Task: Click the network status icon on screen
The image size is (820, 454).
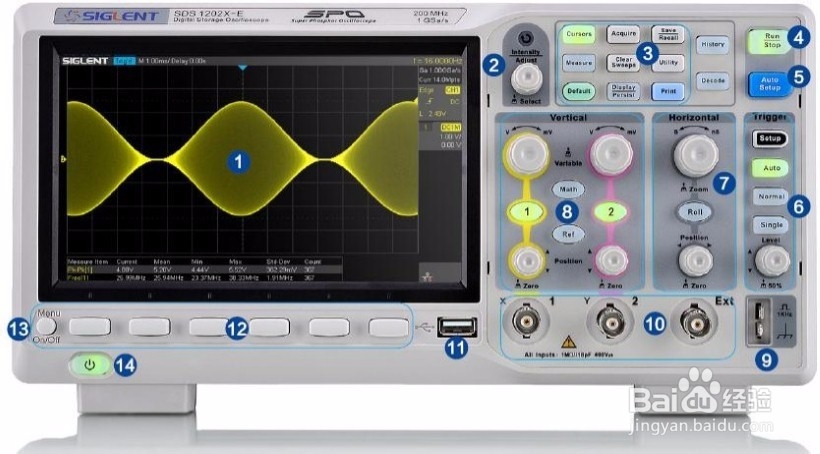Action: pos(427,277)
